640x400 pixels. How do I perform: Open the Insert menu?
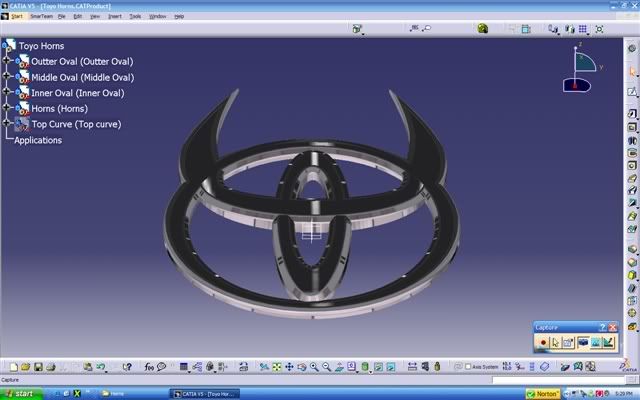pyautogui.click(x=115, y=16)
